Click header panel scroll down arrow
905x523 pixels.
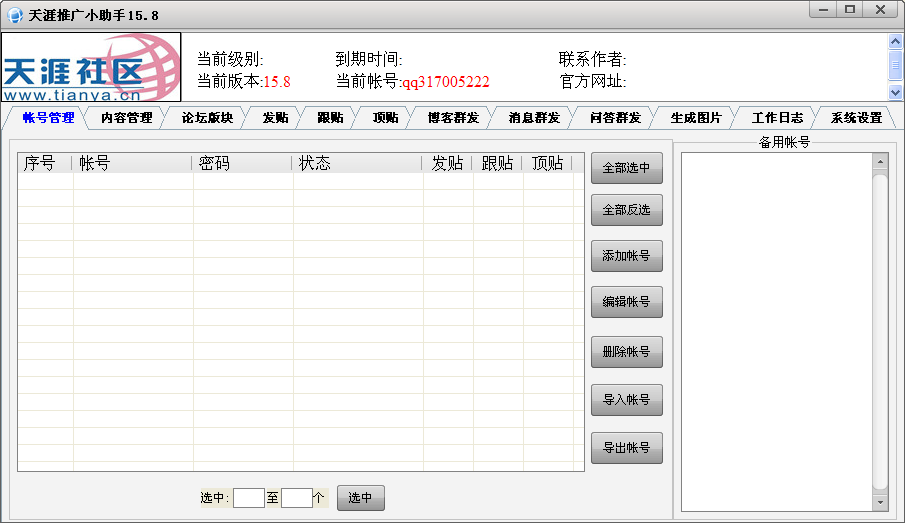[895, 92]
